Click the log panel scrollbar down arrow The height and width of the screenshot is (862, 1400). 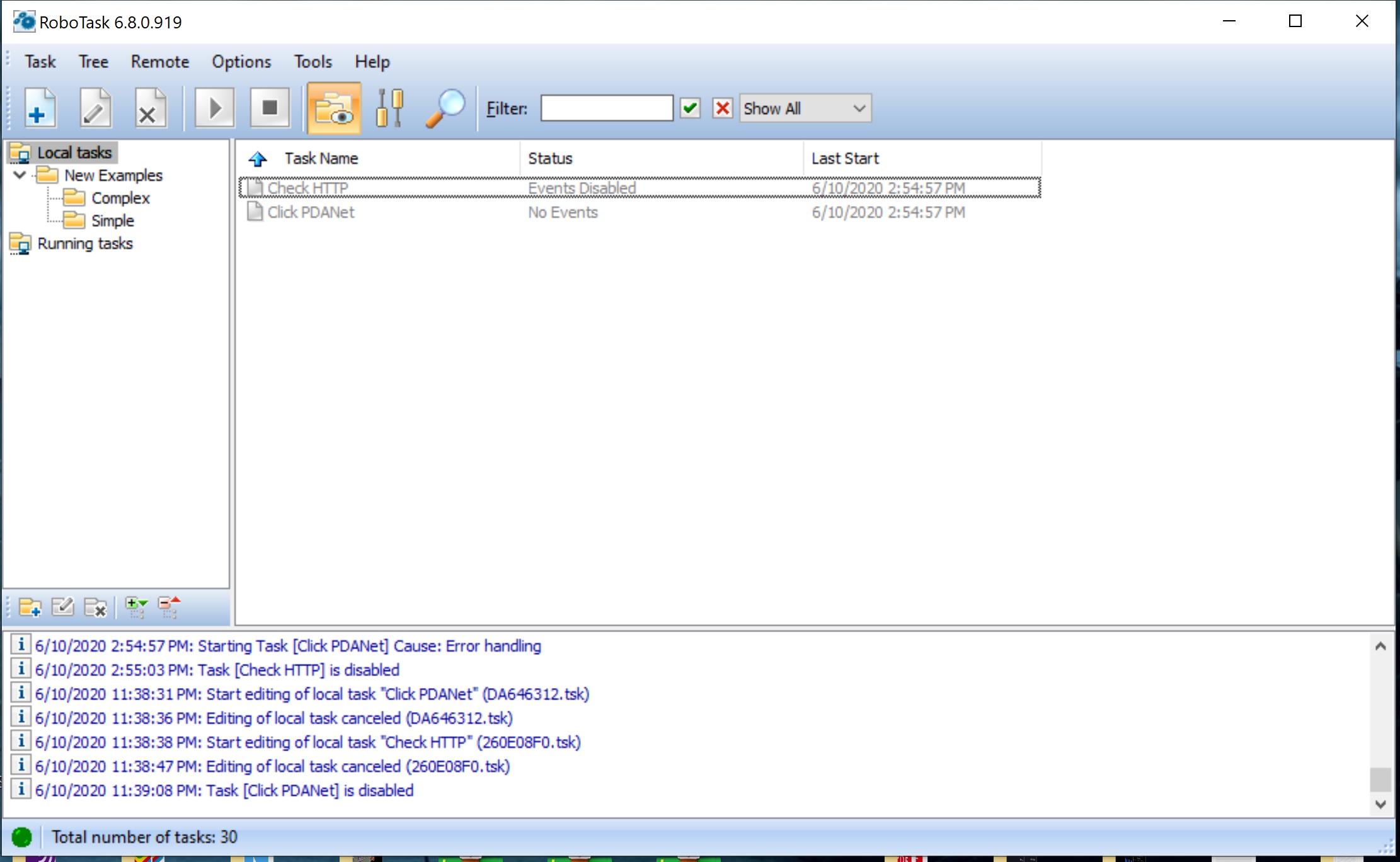pos(1380,804)
